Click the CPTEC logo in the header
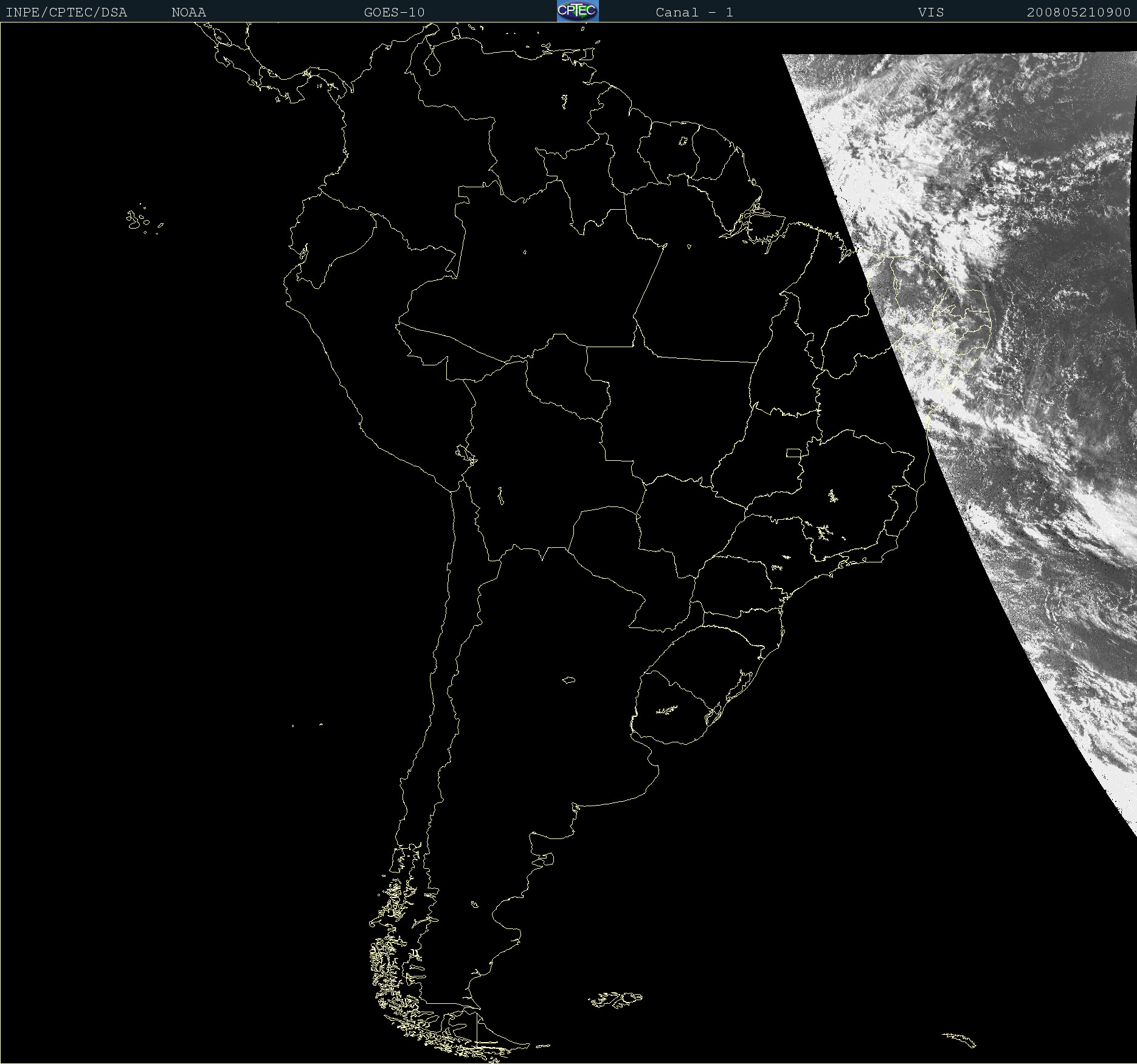Screen dimensions: 1137x1064 pos(578,11)
